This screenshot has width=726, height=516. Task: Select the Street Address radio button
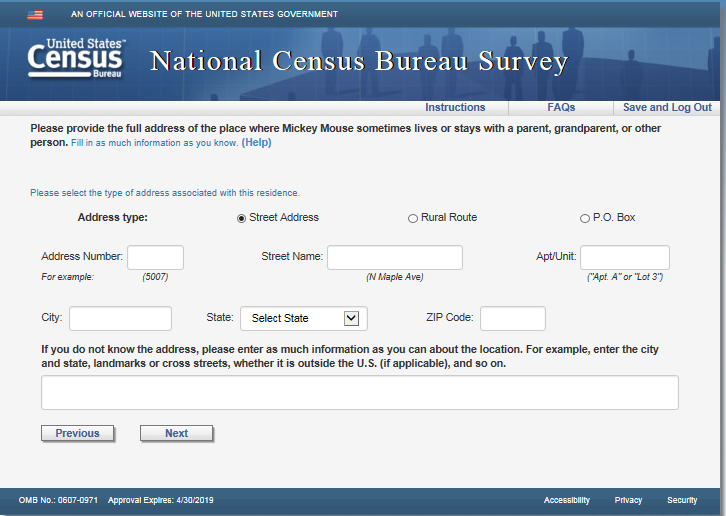click(x=241, y=219)
